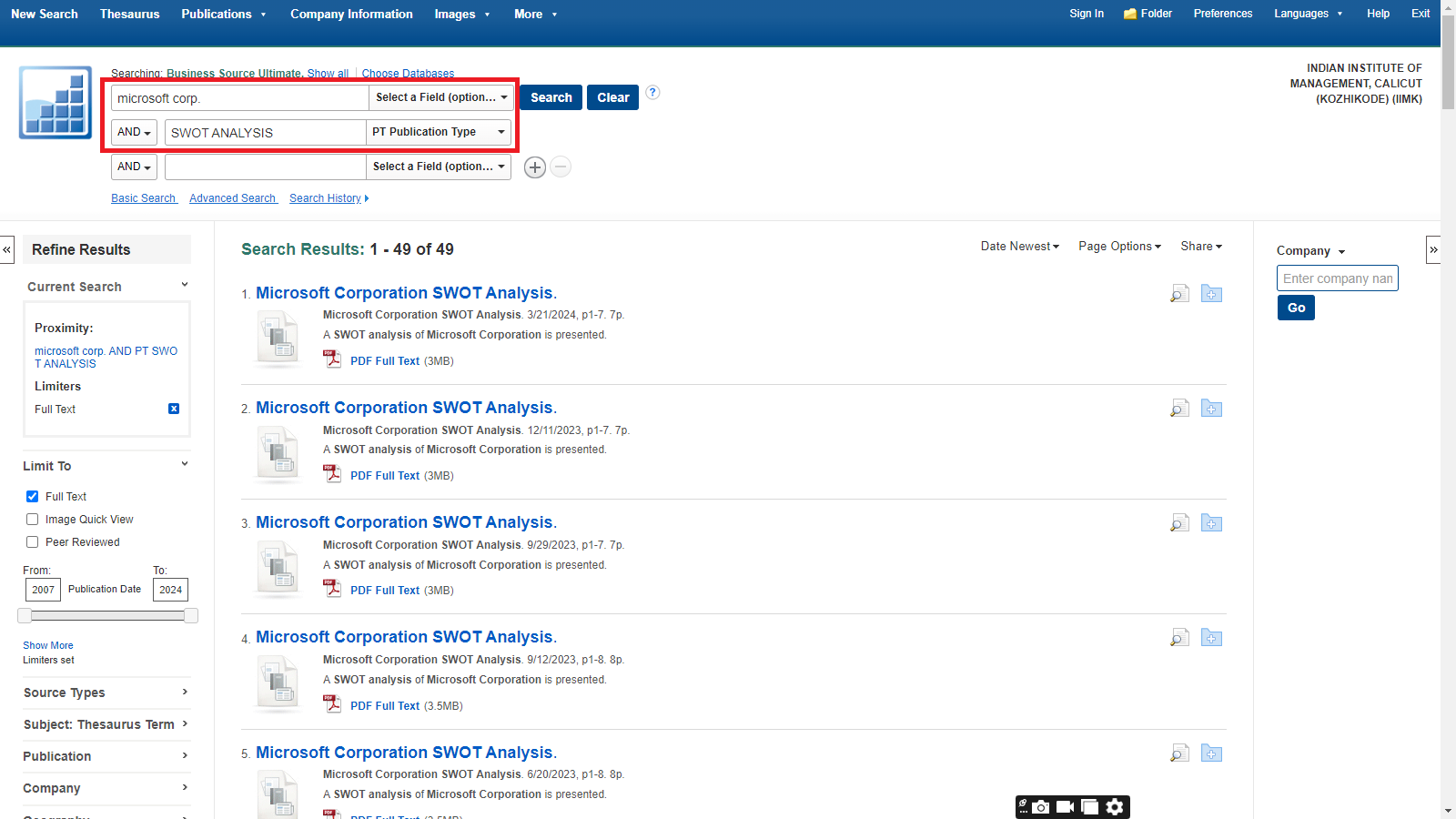Click the EBSCO database logo icon
Screen dimensions: 1456x819
pos(56,102)
